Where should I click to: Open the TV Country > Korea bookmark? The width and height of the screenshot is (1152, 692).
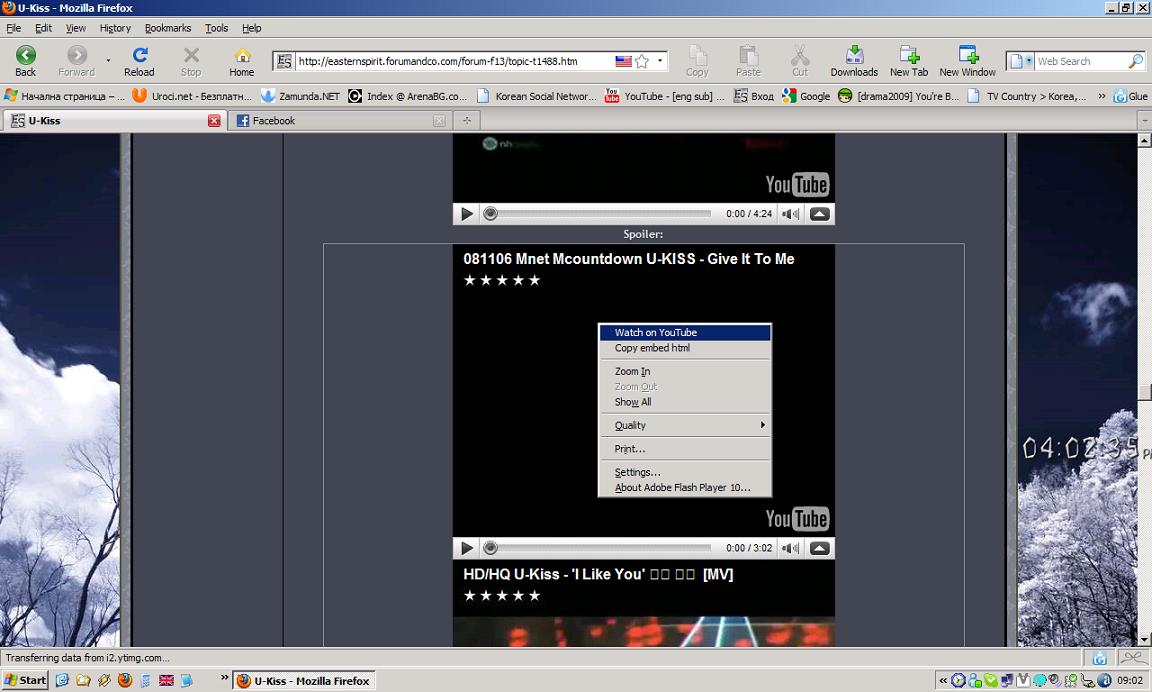pyautogui.click(x=1027, y=96)
